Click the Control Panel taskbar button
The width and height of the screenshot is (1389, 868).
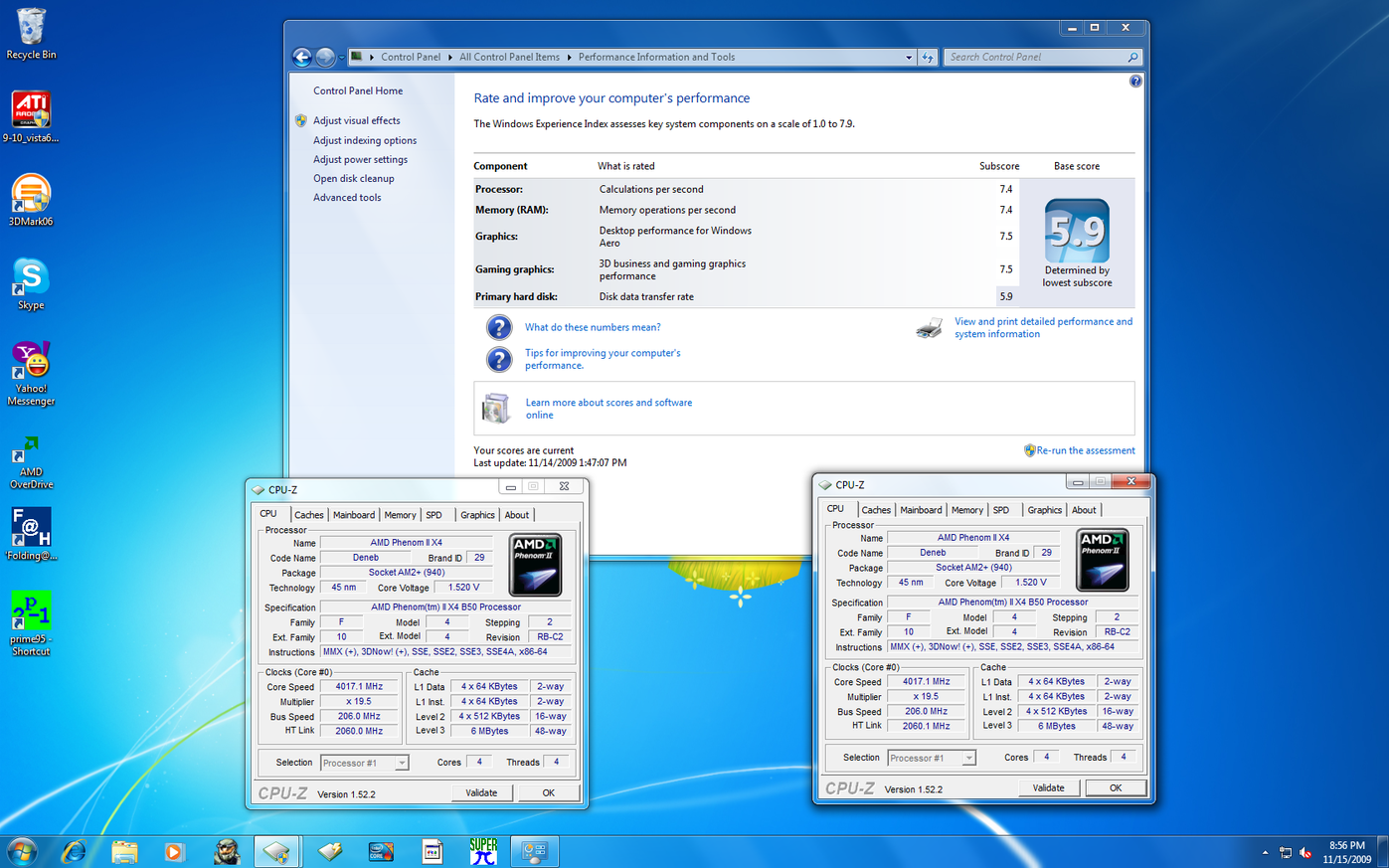tap(535, 851)
